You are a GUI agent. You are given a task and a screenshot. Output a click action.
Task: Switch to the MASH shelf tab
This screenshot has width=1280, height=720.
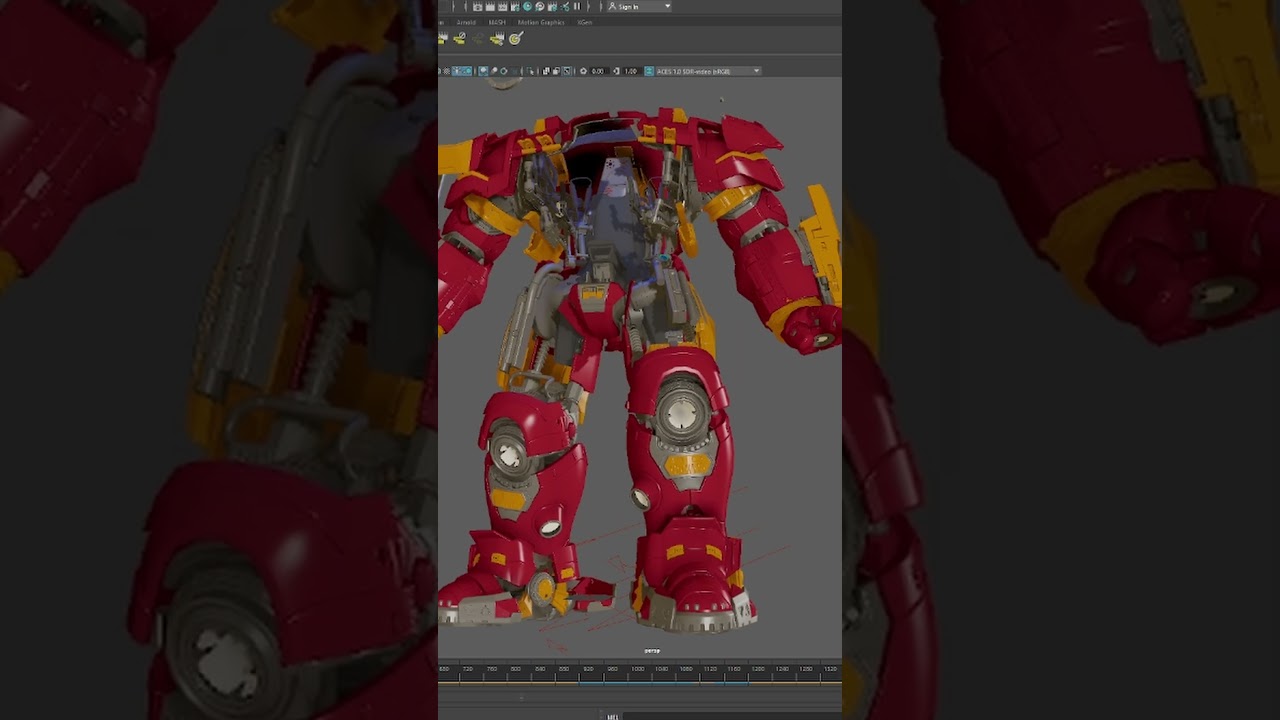point(497,22)
